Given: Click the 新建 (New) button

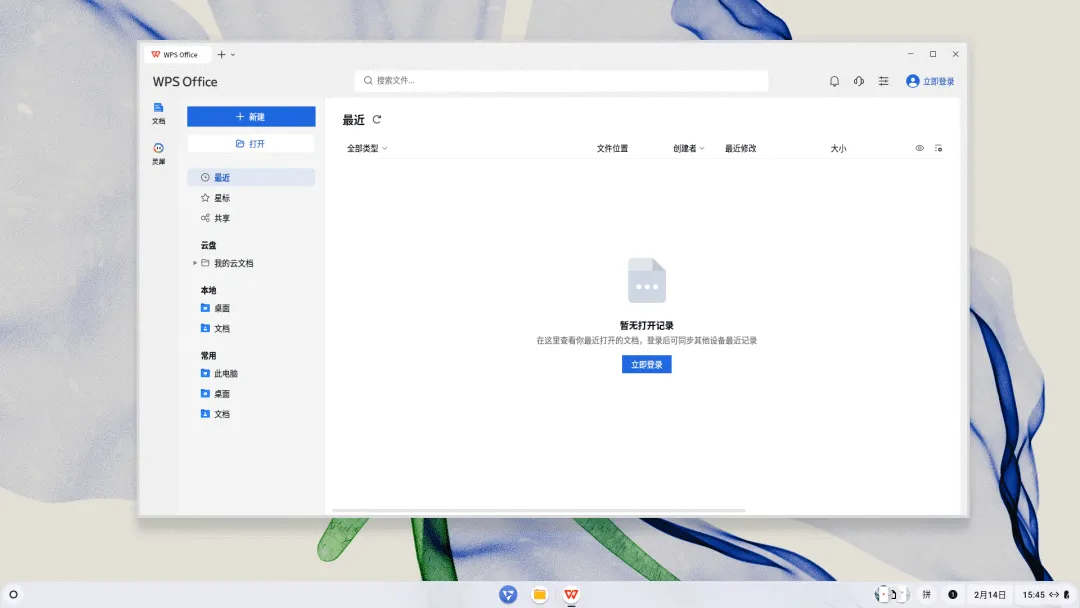Looking at the screenshot, I should click(x=251, y=116).
